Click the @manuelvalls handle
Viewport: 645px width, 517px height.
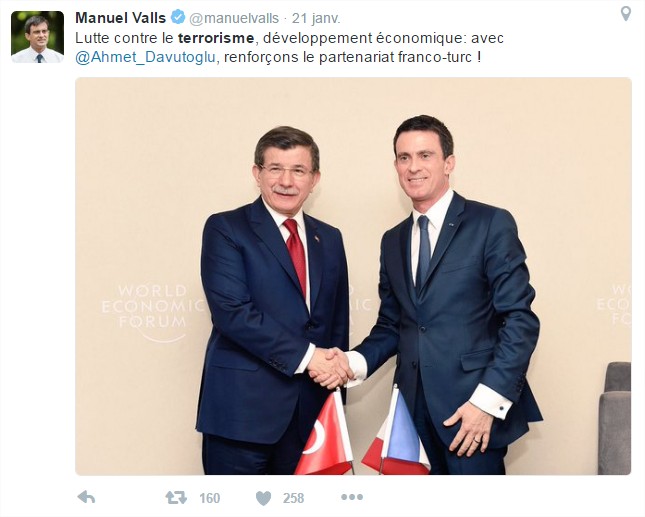click(234, 18)
